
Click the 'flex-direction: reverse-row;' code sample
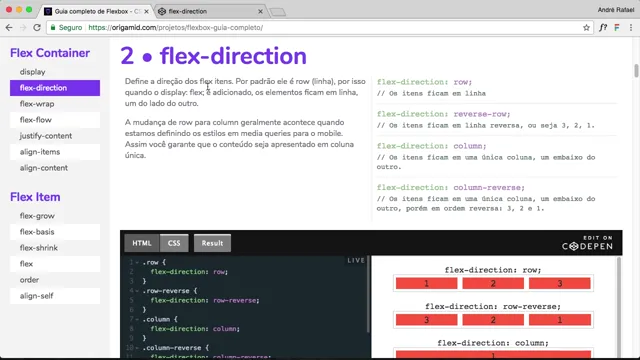pos(443,114)
